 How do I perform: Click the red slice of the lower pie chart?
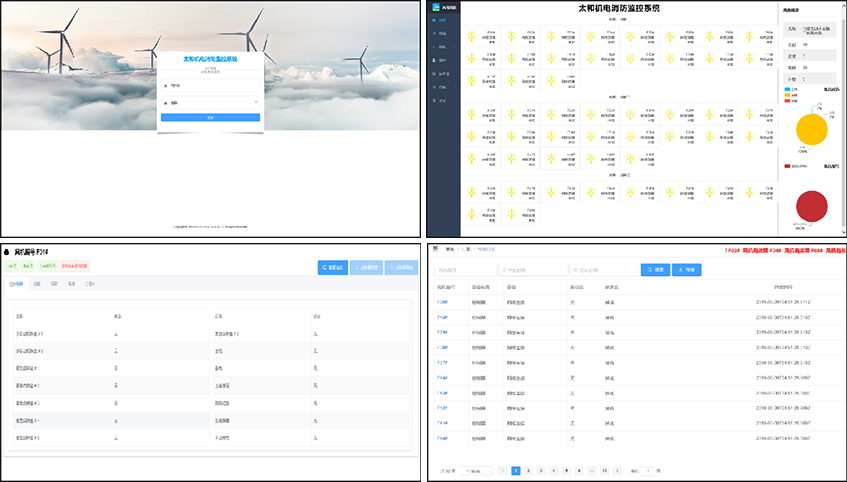811,205
